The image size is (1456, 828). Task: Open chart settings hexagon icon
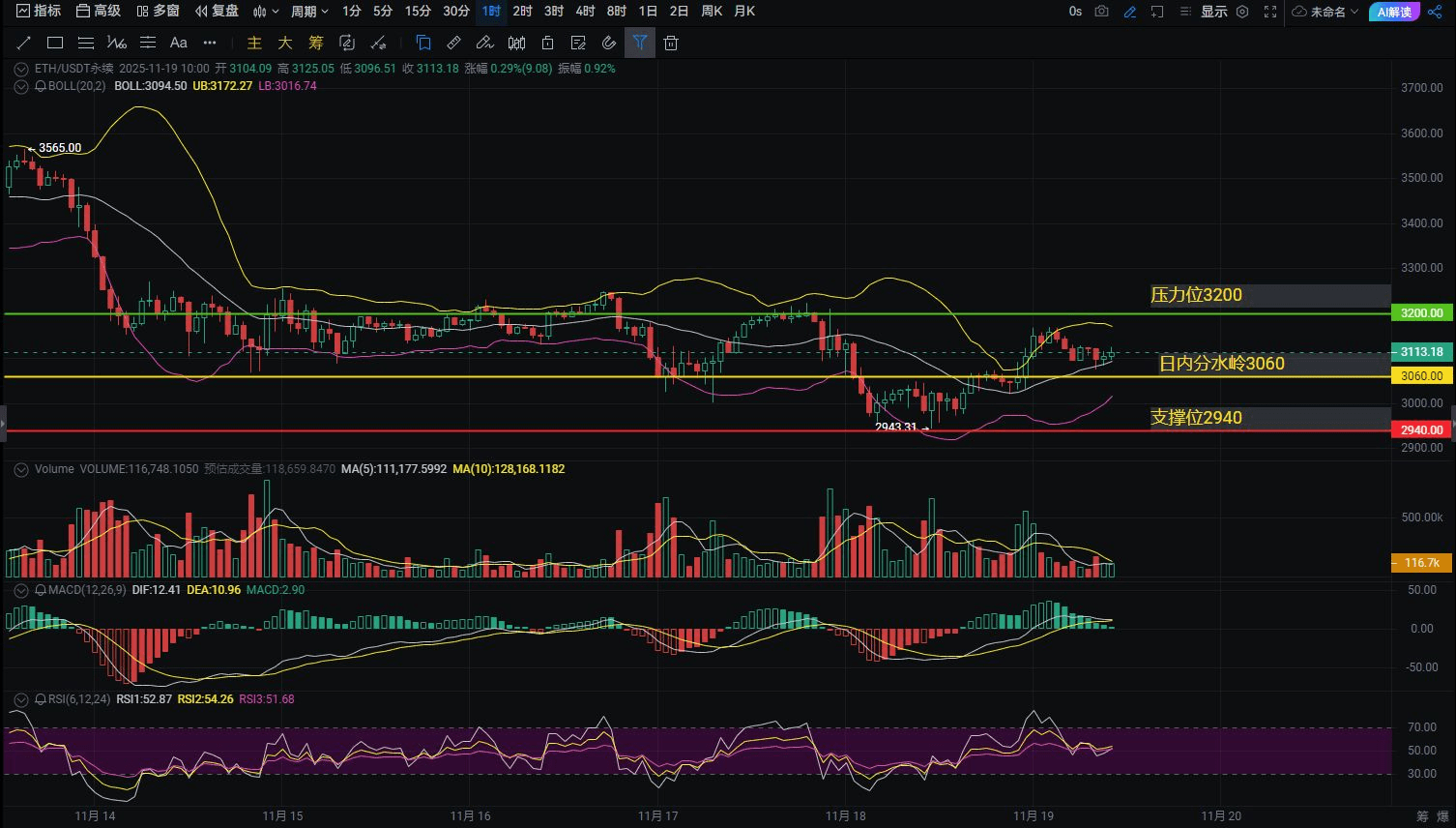(1243, 12)
